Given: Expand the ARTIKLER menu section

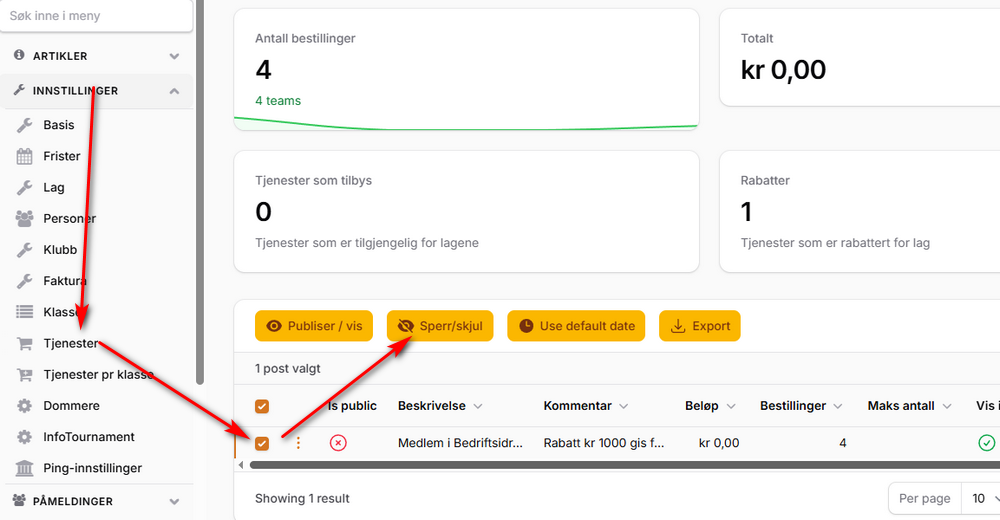Looking at the screenshot, I should pyautogui.click(x=174, y=56).
